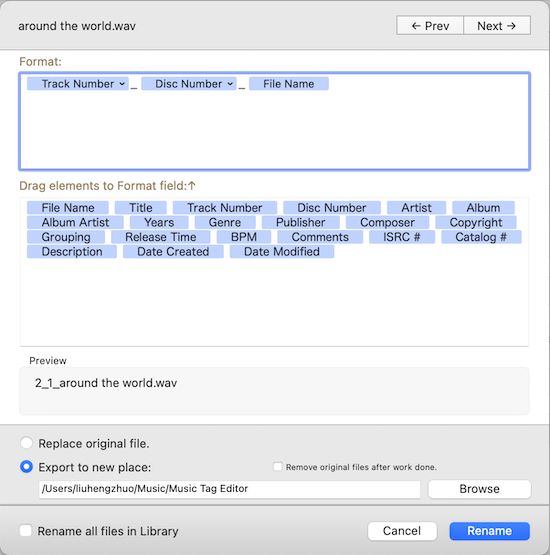Select the File Name token in Format field
The height and width of the screenshot is (555, 550).
click(x=289, y=84)
